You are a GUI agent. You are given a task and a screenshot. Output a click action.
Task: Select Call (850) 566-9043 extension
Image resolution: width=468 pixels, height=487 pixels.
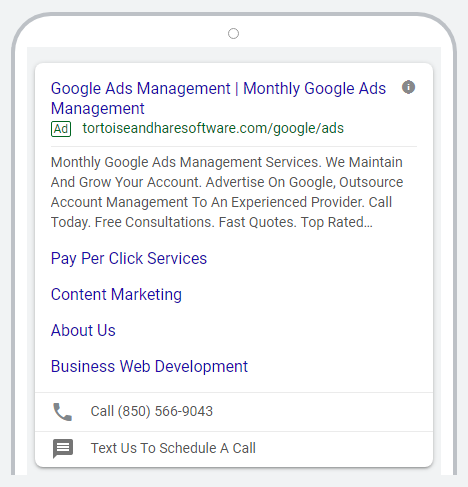tap(234, 412)
